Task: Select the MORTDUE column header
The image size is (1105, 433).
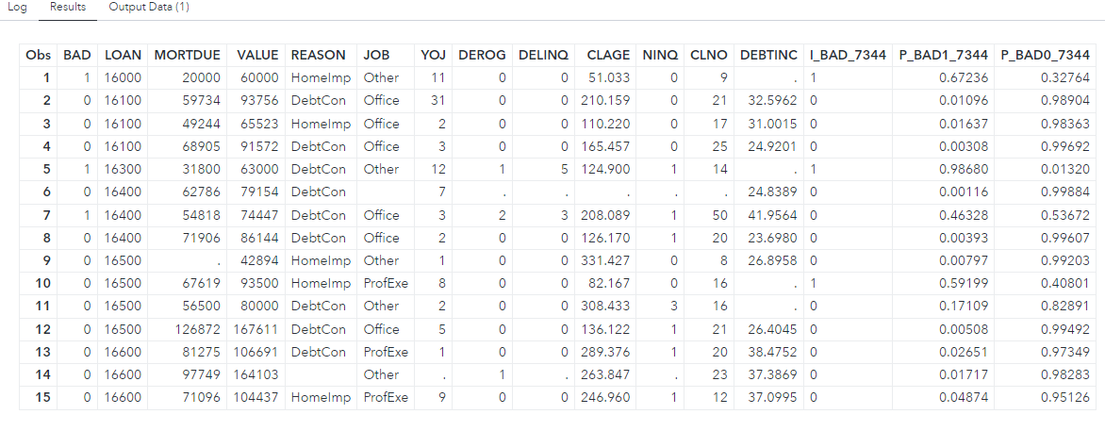Action: click(x=187, y=54)
